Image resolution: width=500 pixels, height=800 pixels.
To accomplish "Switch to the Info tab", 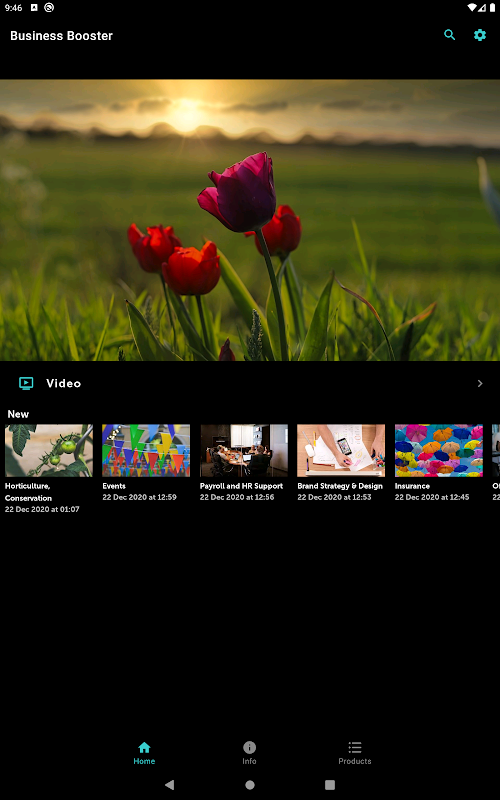I will tap(249, 753).
